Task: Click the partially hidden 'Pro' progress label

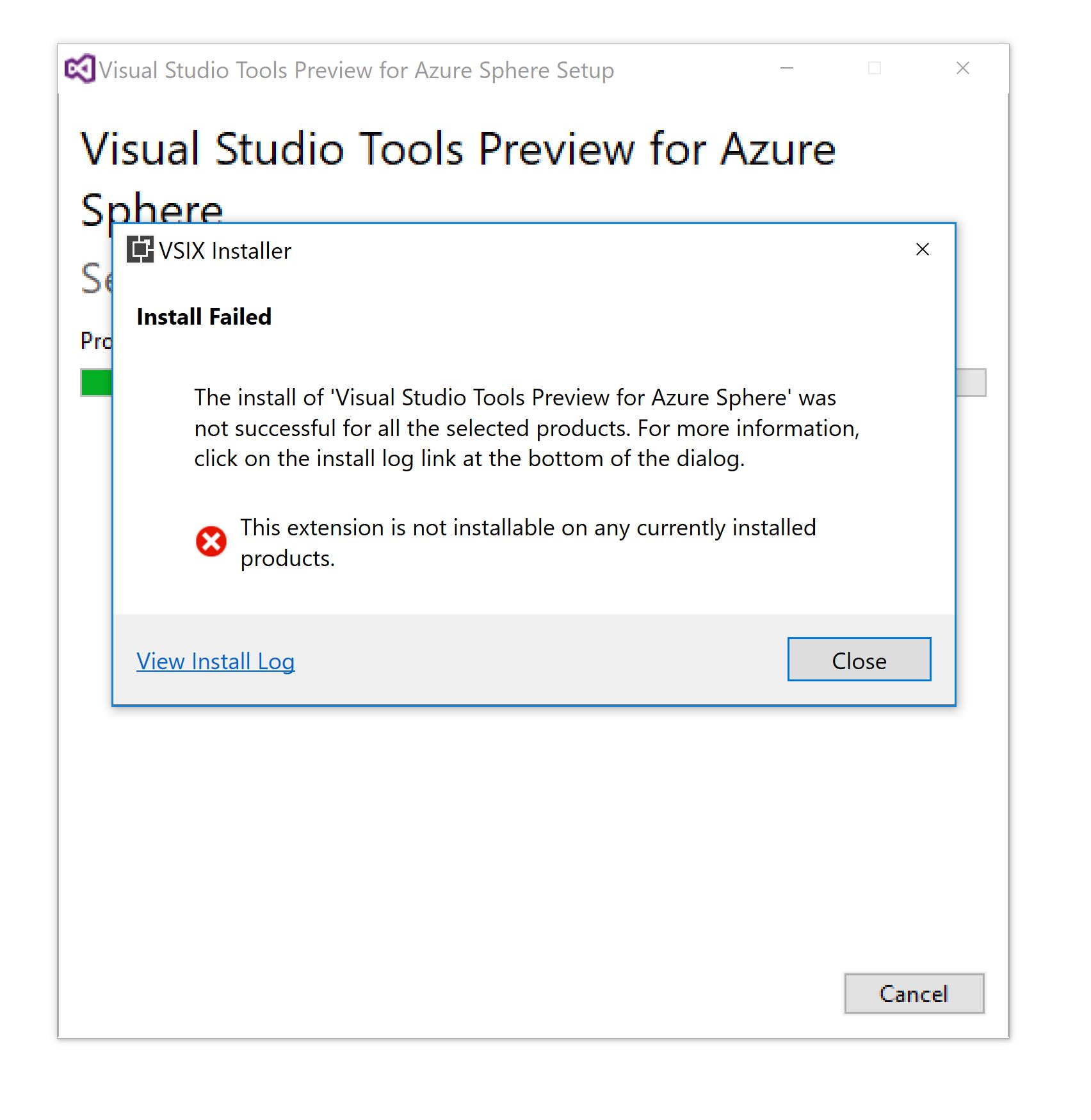Action: [97, 341]
